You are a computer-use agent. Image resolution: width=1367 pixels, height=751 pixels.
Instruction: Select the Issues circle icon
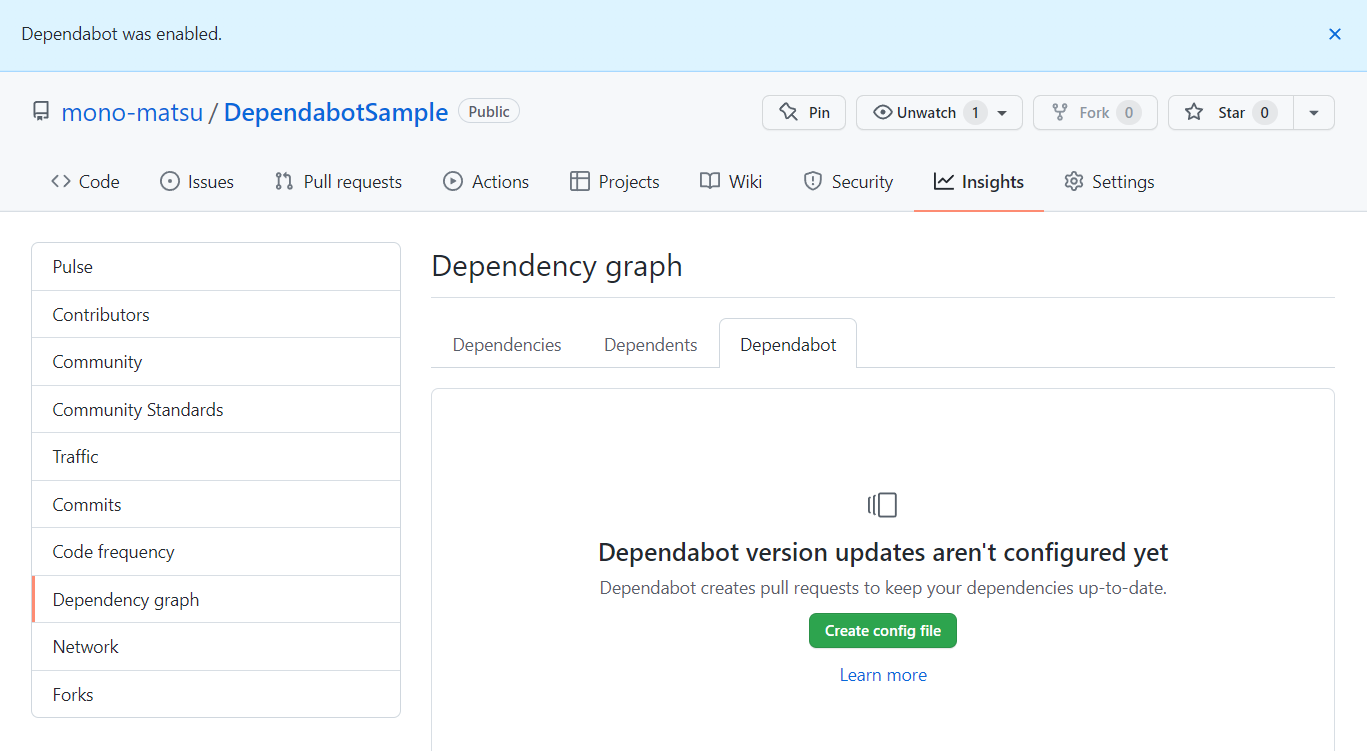pos(169,181)
